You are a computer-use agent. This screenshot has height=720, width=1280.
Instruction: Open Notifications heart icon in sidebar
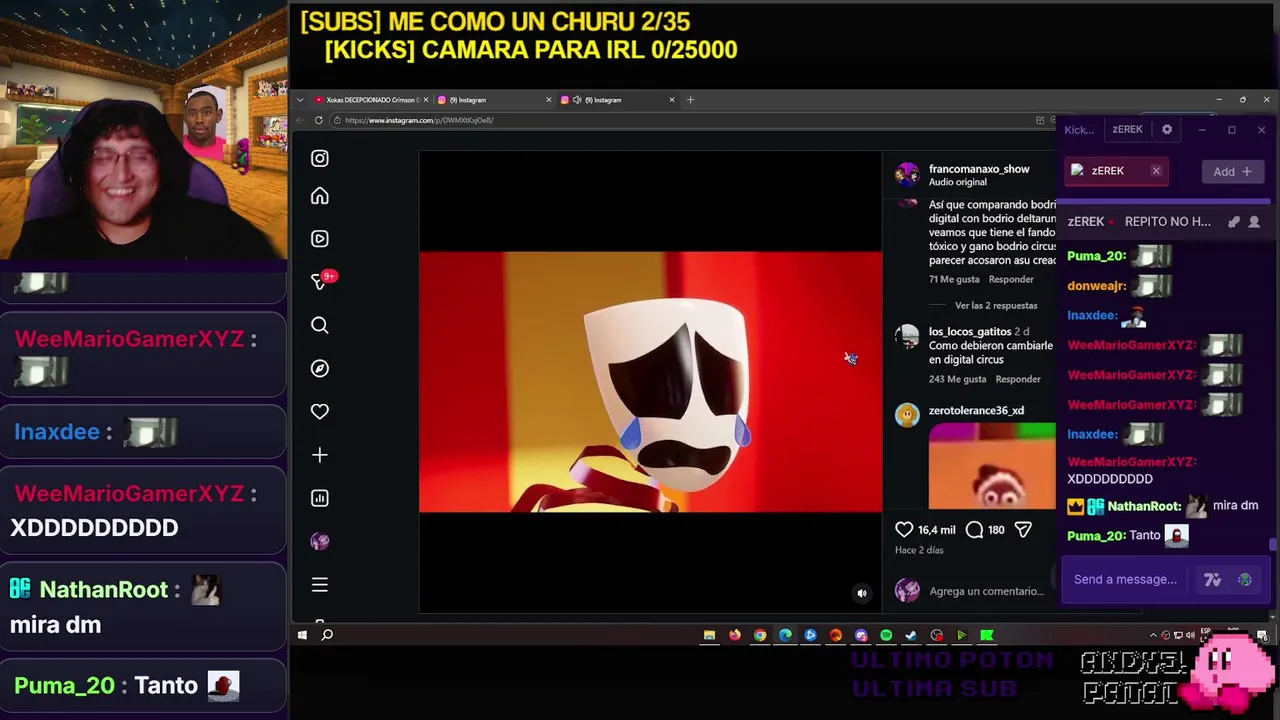tap(320, 411)
